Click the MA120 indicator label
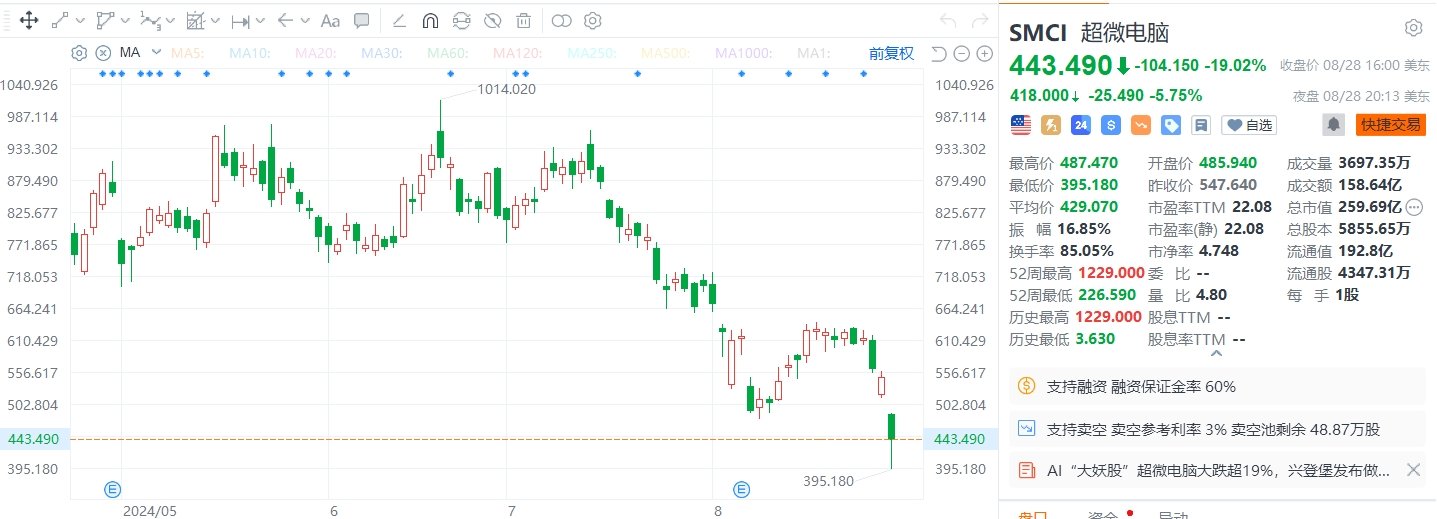Screen dimensions: 1437x519 tap(517, 53)
